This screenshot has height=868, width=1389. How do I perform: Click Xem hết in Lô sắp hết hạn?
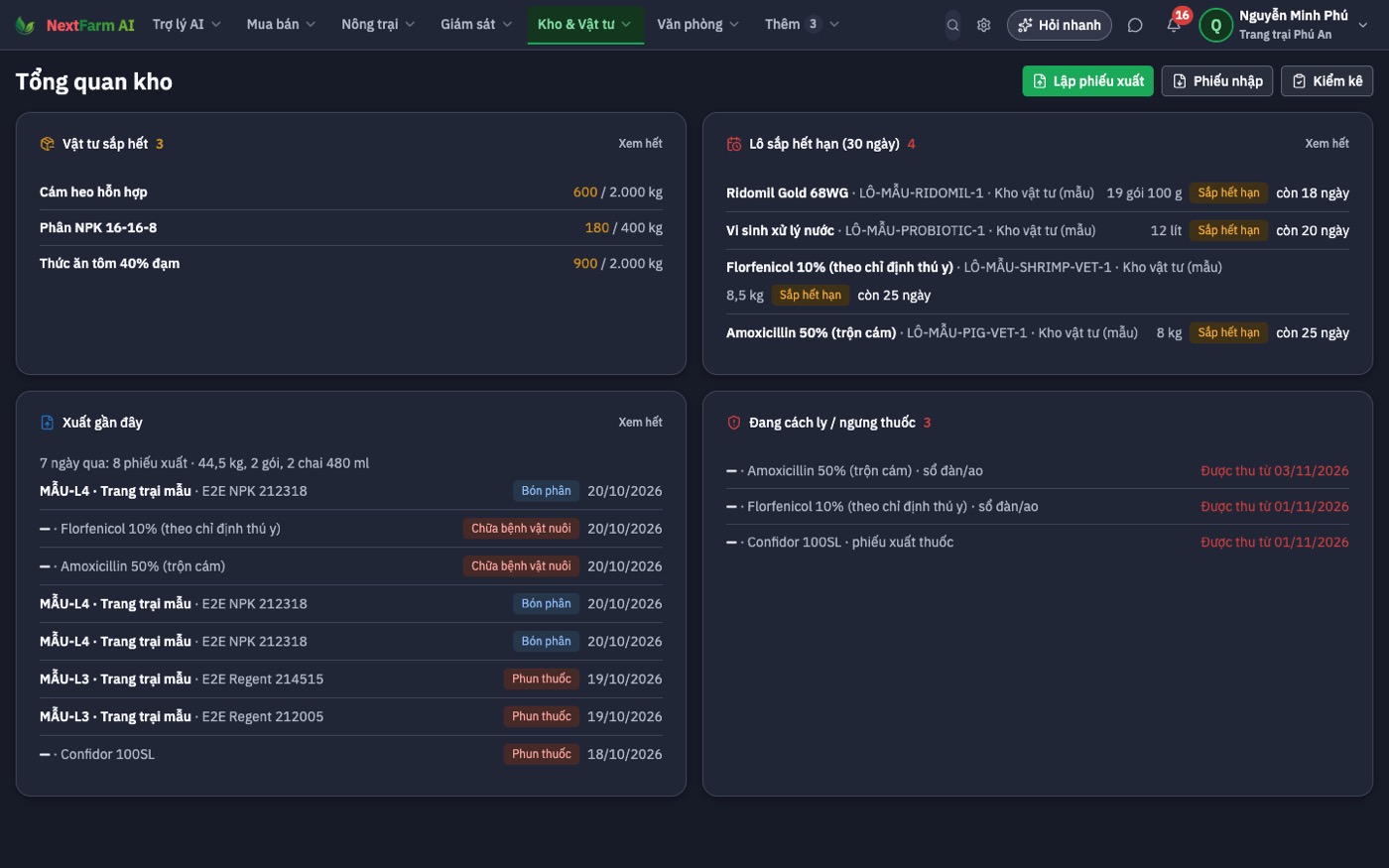1326,144
